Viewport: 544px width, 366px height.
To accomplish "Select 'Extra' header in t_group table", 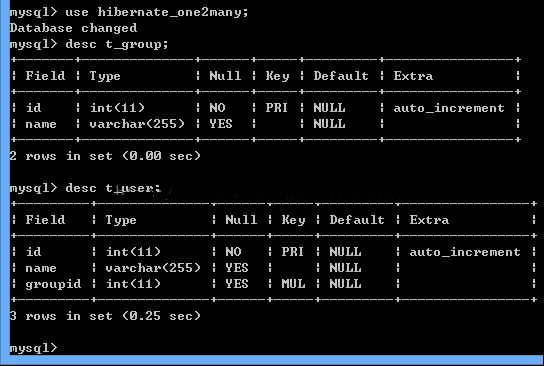I will (x=413, y=76).
